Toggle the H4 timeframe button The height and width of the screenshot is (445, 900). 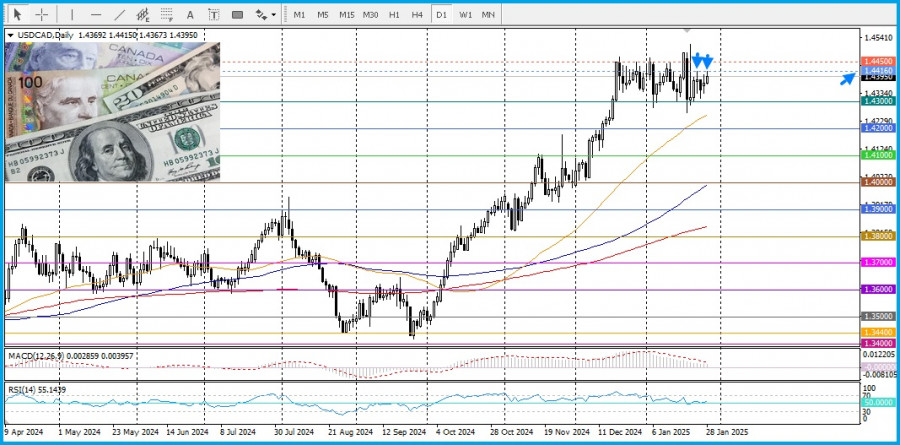(417, 15)
